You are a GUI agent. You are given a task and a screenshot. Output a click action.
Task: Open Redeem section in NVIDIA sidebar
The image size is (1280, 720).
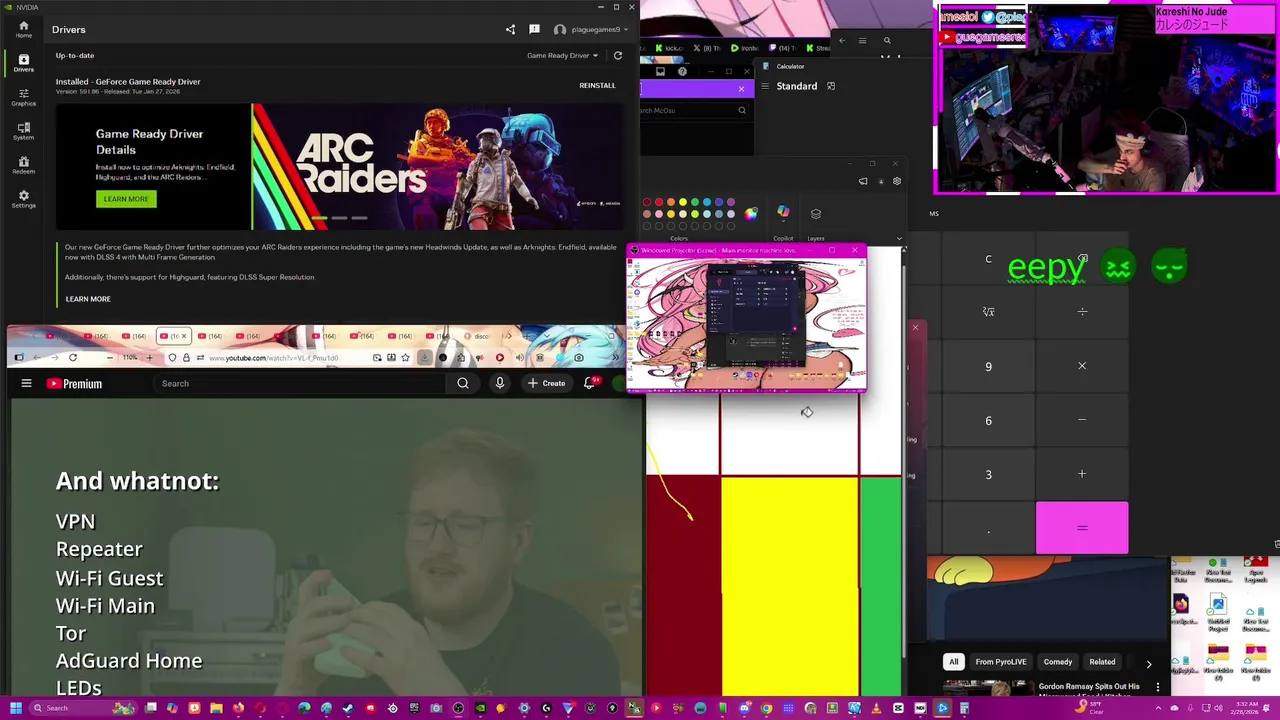(23, 165)
